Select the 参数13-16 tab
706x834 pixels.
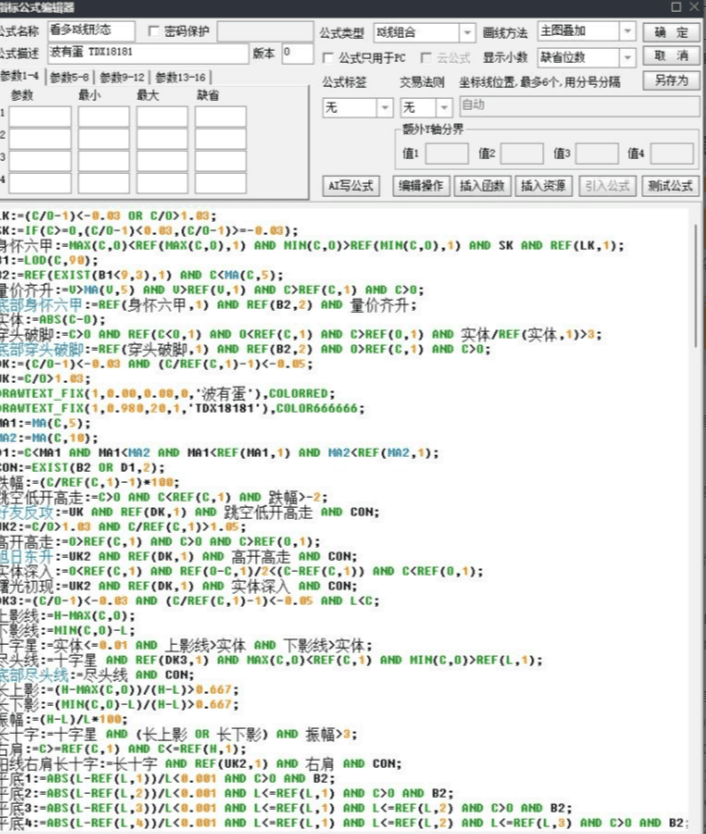pos(180,77)
